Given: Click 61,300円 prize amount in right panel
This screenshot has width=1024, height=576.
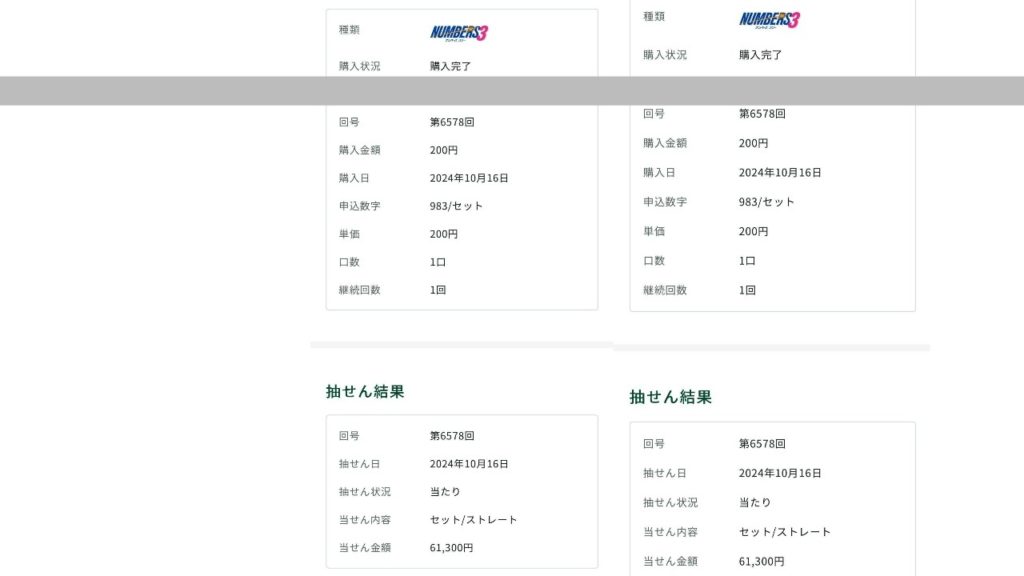Looking at the screenshot, I should point(761,562).
